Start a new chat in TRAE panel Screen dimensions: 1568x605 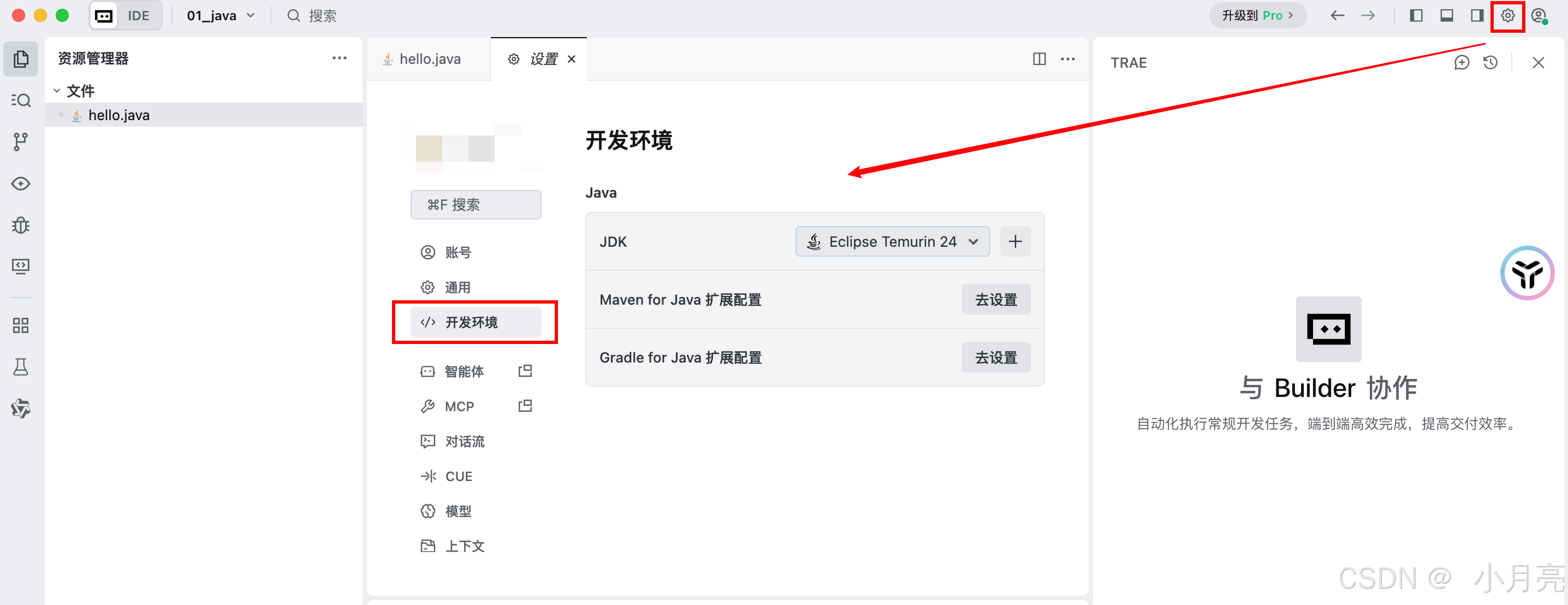pyautogui.click(x=1461, y=63)
